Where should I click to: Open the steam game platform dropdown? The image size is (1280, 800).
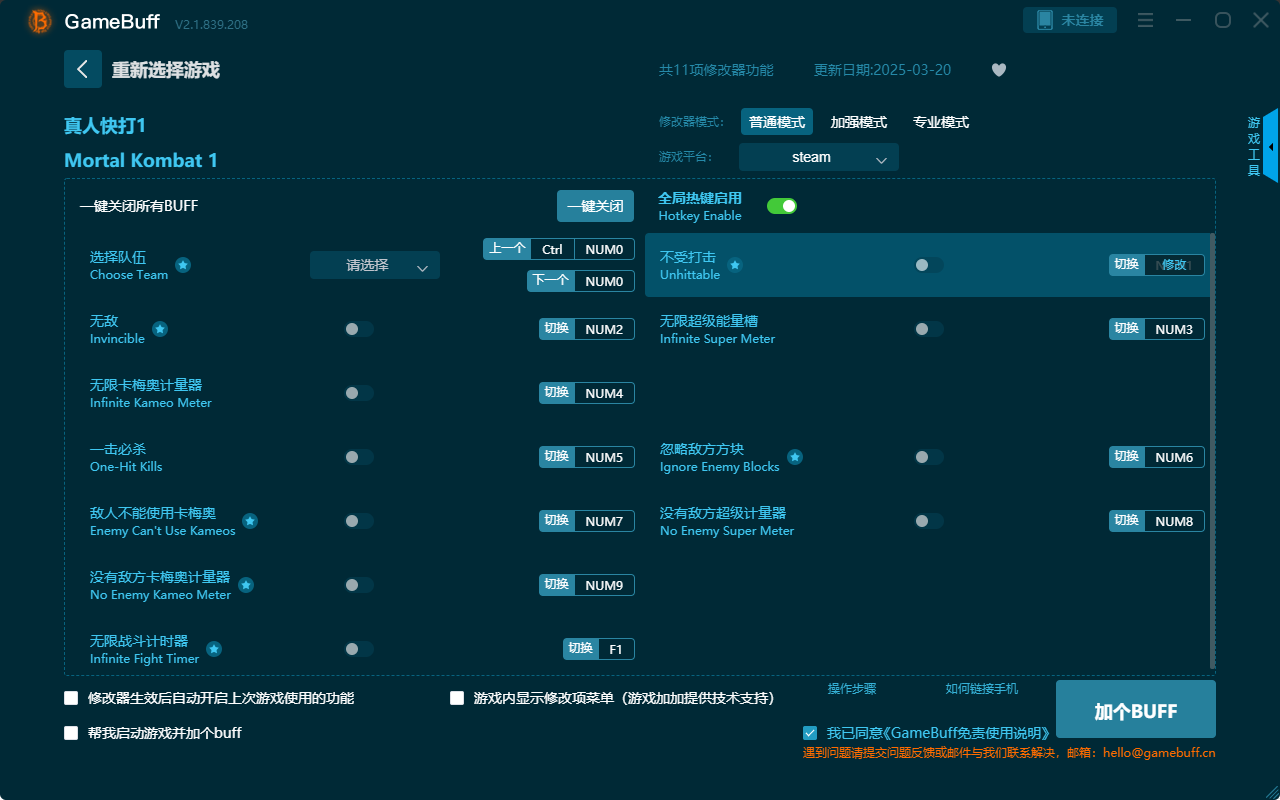818,157
